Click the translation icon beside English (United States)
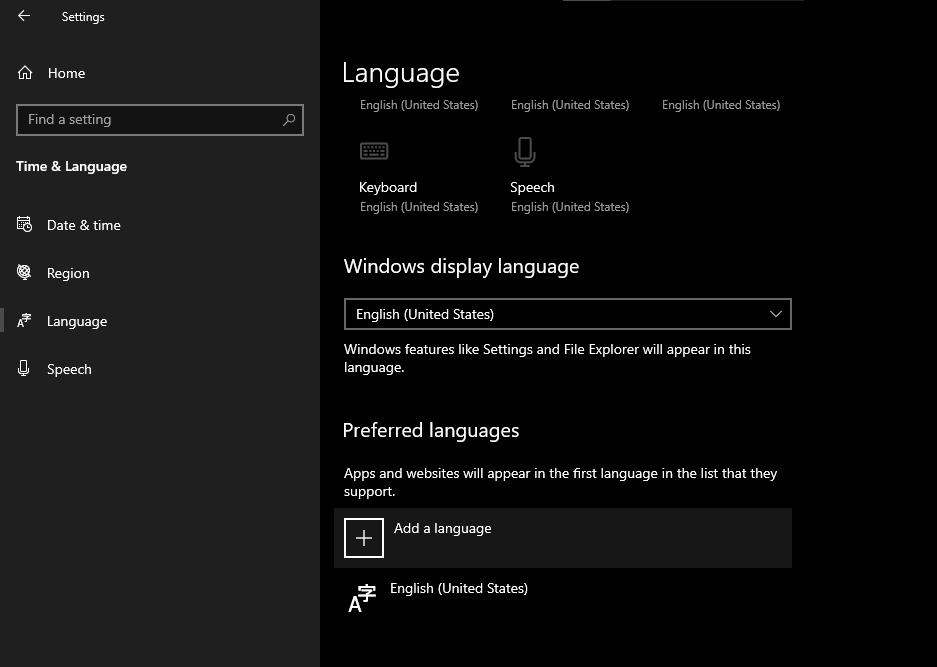Image resolution: width=937 pixels, height=667 pixels. [361, 597]
